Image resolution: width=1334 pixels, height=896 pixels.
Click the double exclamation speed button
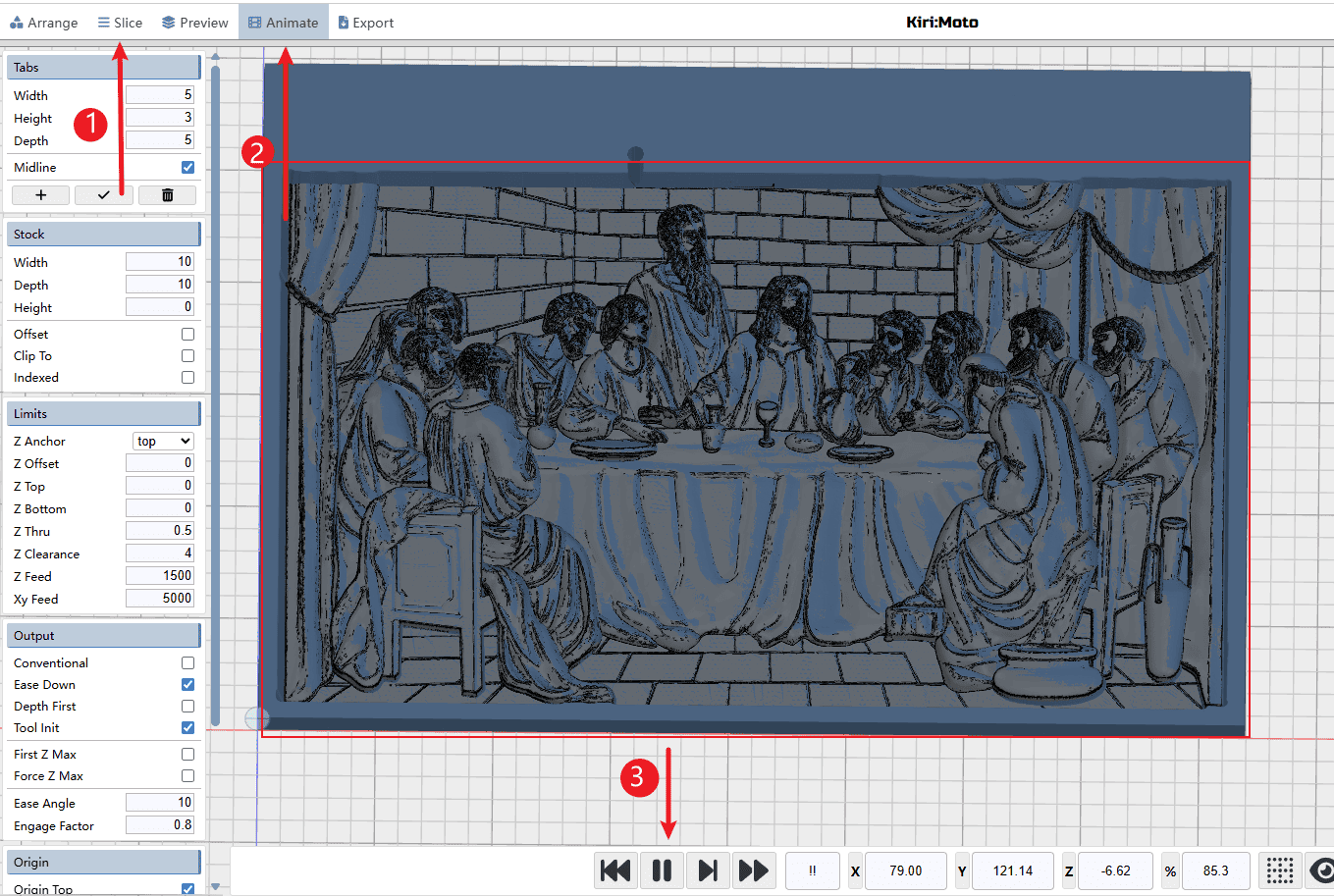coord(812,870)
